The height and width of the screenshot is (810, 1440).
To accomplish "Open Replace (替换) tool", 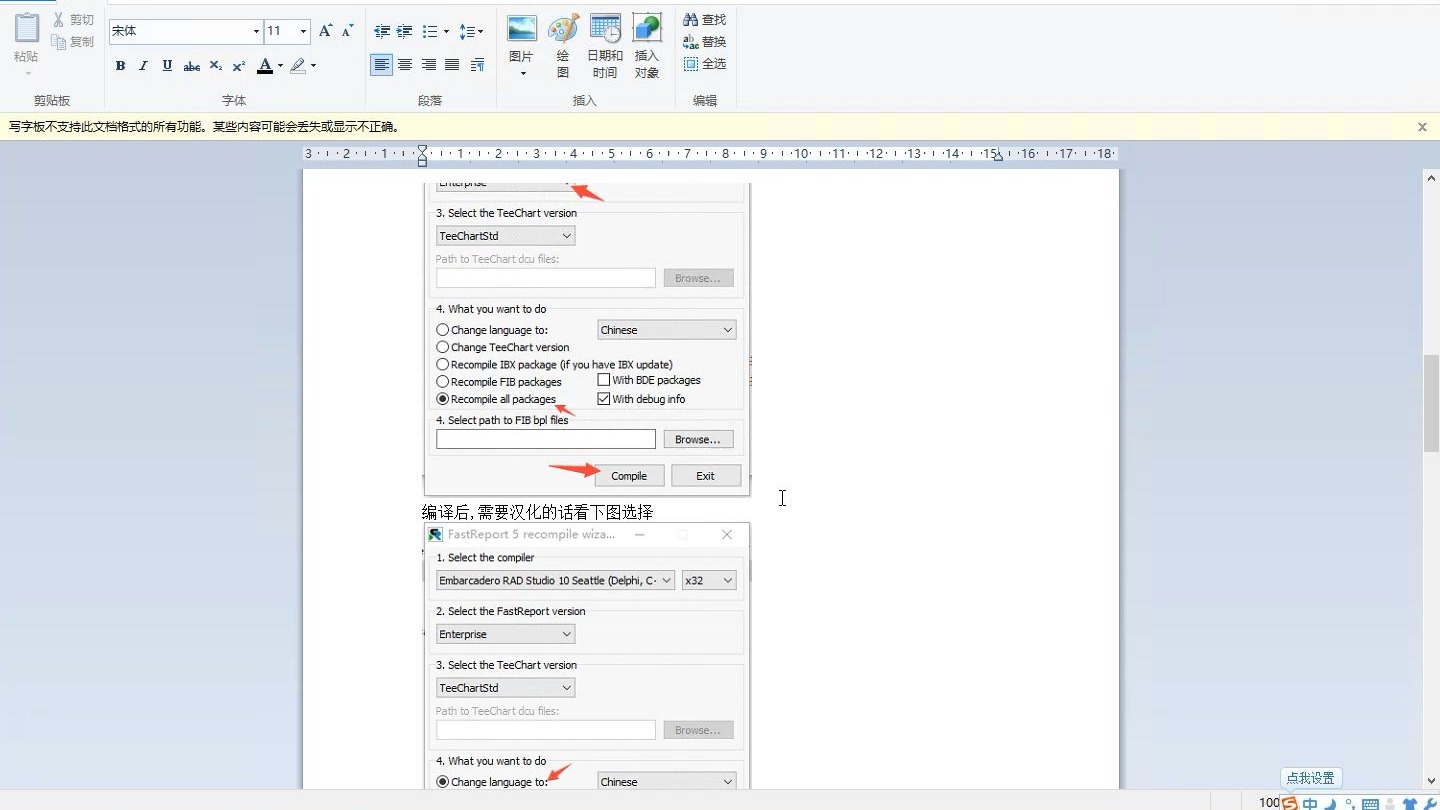I will click(x=705, y=42).
